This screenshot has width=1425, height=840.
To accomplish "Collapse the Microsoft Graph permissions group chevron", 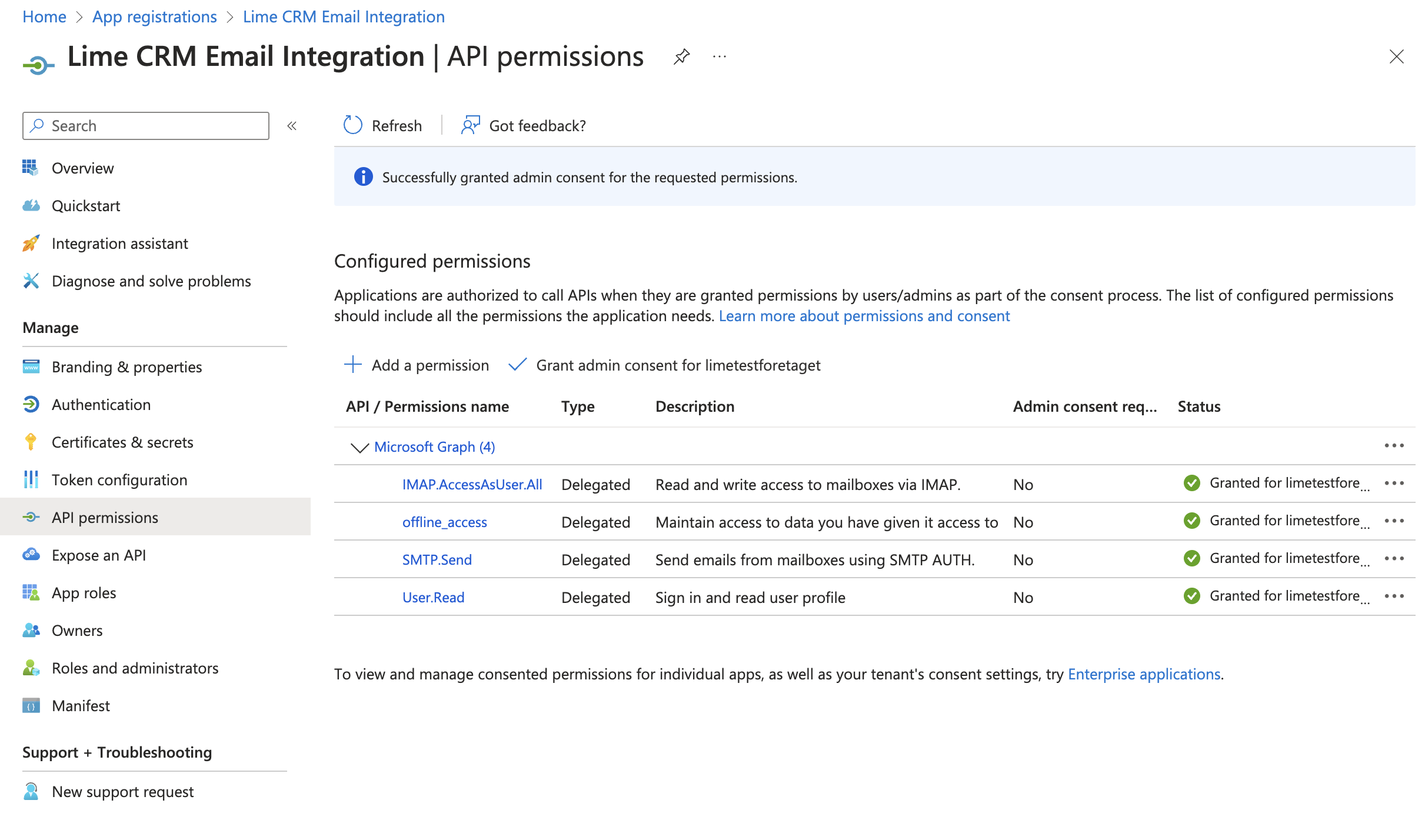I will click(359, 448).
